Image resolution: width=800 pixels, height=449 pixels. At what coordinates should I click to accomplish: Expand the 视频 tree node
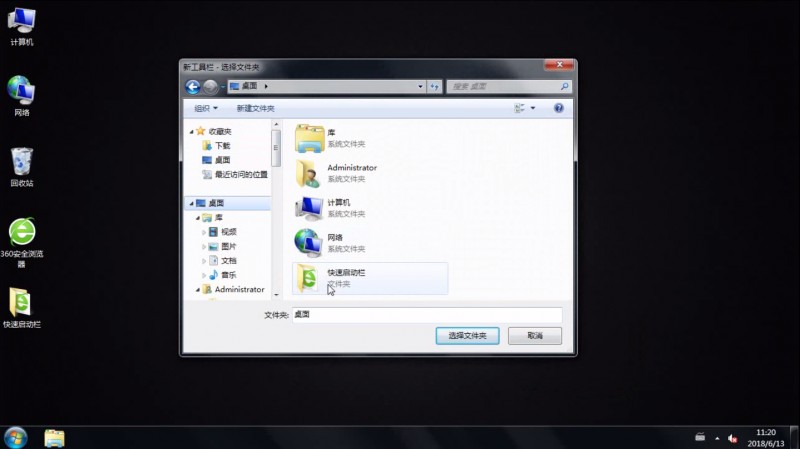204,232
